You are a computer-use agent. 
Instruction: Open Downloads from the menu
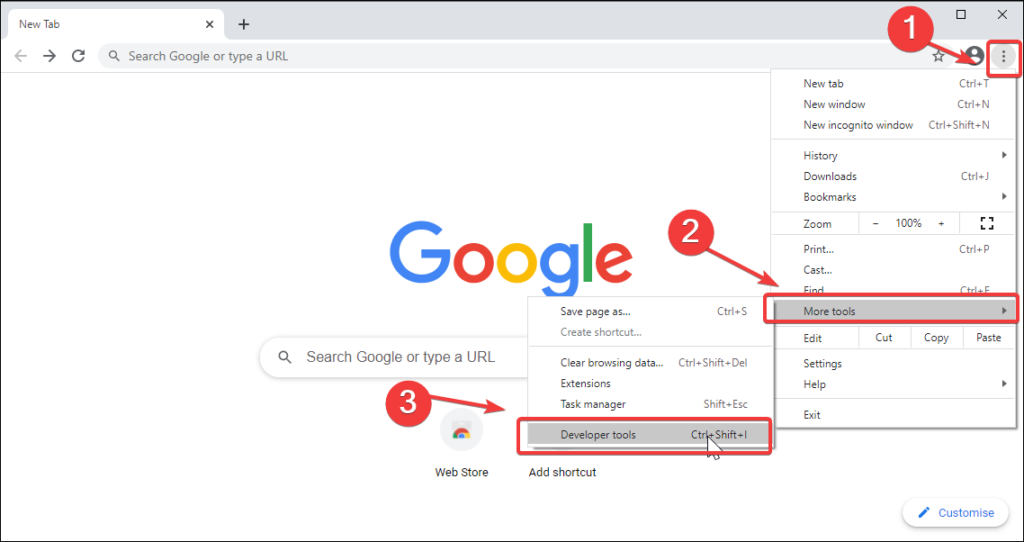point(893,176)
